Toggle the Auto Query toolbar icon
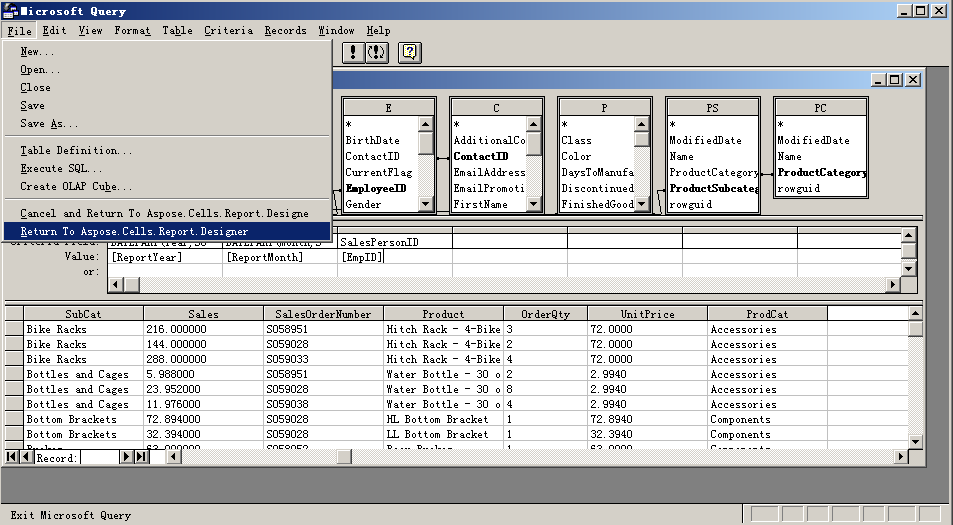The width and height of the screenshot is (953, 525). [376, 52]
